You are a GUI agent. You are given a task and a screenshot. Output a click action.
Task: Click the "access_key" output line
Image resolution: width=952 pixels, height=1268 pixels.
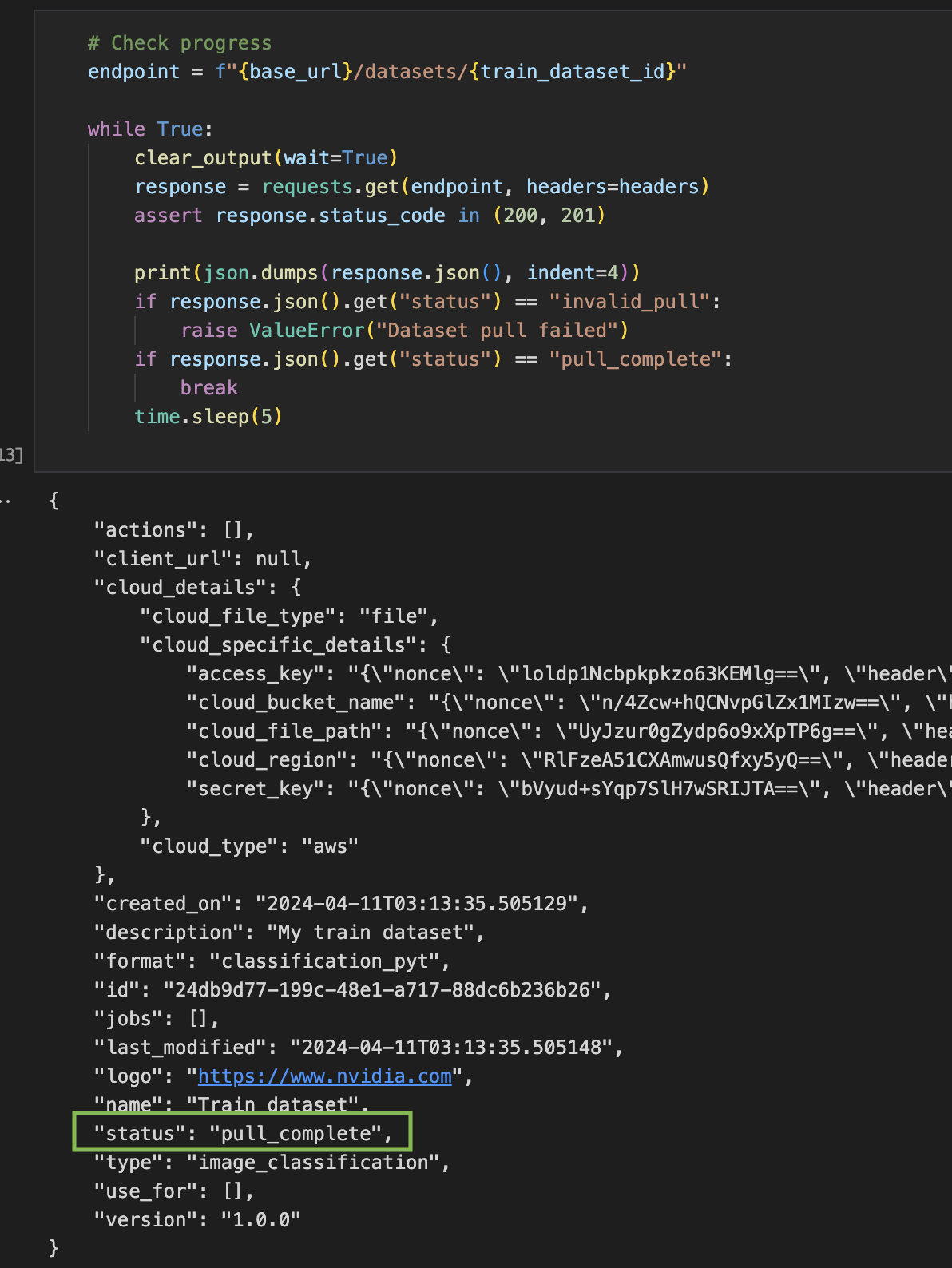click(x=569, y=673)
